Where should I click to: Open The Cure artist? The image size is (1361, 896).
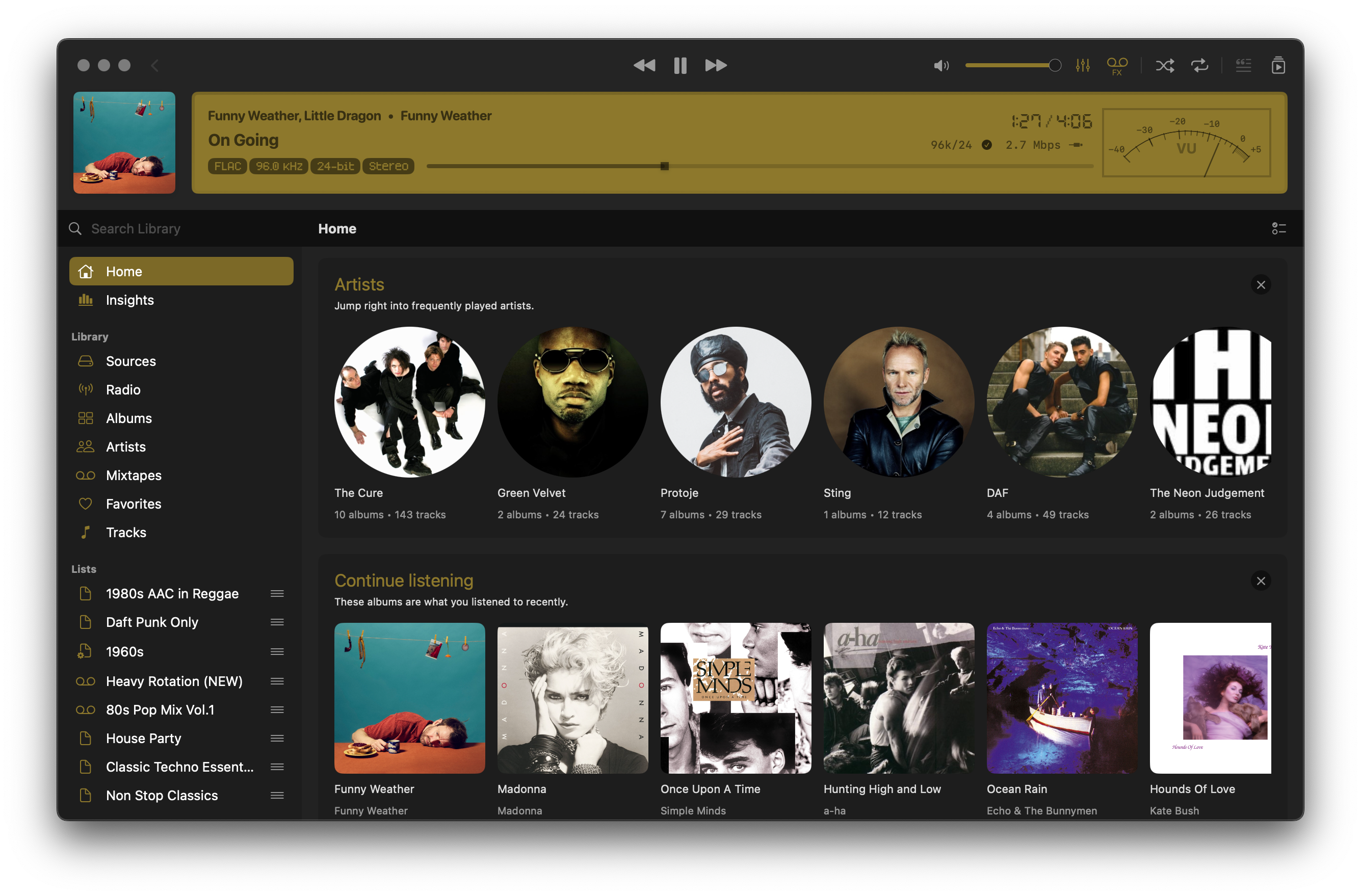point(409,402)
